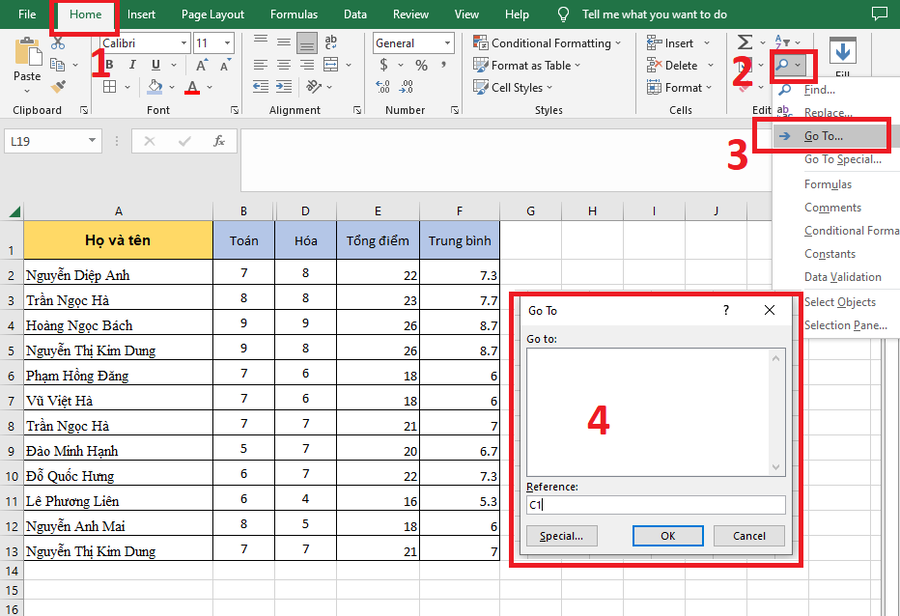Click Selection Pane... menu entry

coord(845,326)
